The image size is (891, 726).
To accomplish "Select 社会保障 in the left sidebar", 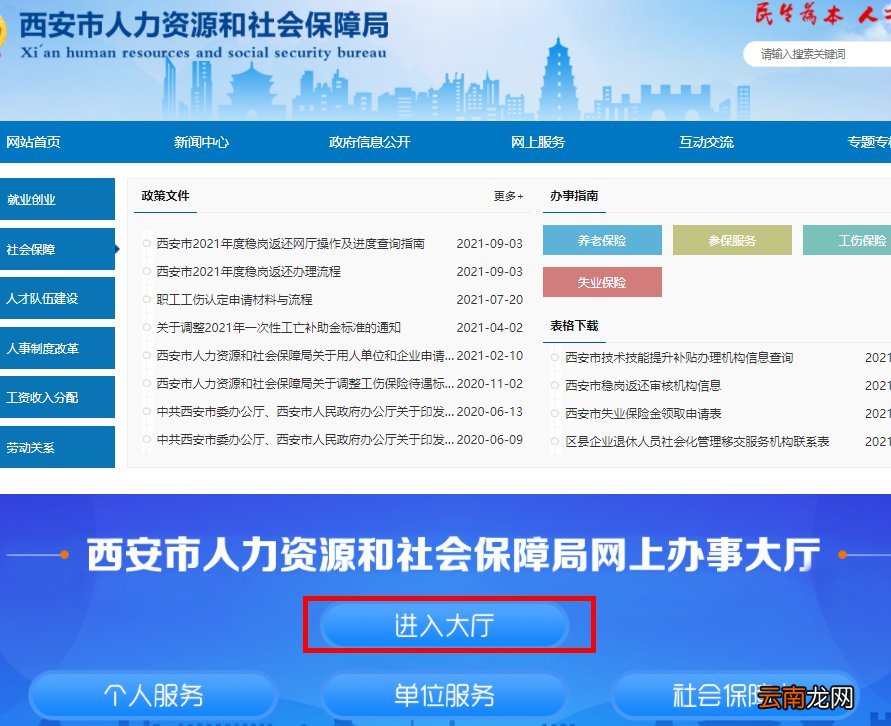I will 57,249.
